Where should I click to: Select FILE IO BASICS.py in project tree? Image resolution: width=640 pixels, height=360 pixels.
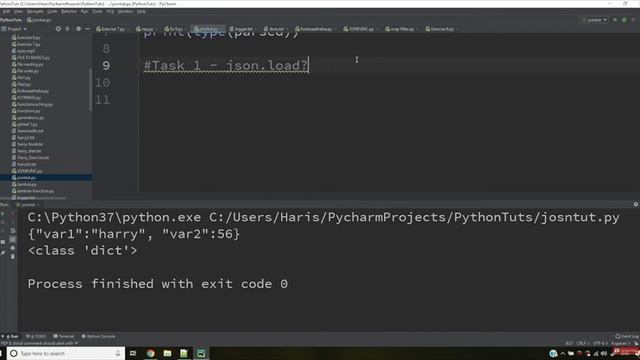click(x=33, y=58)
